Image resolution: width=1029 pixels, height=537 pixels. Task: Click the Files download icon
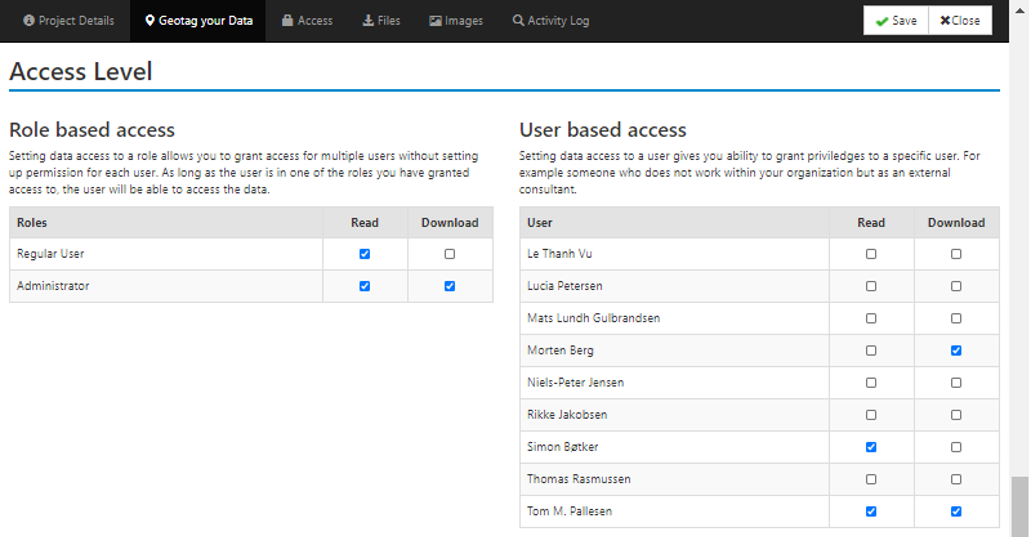point(368,20)
